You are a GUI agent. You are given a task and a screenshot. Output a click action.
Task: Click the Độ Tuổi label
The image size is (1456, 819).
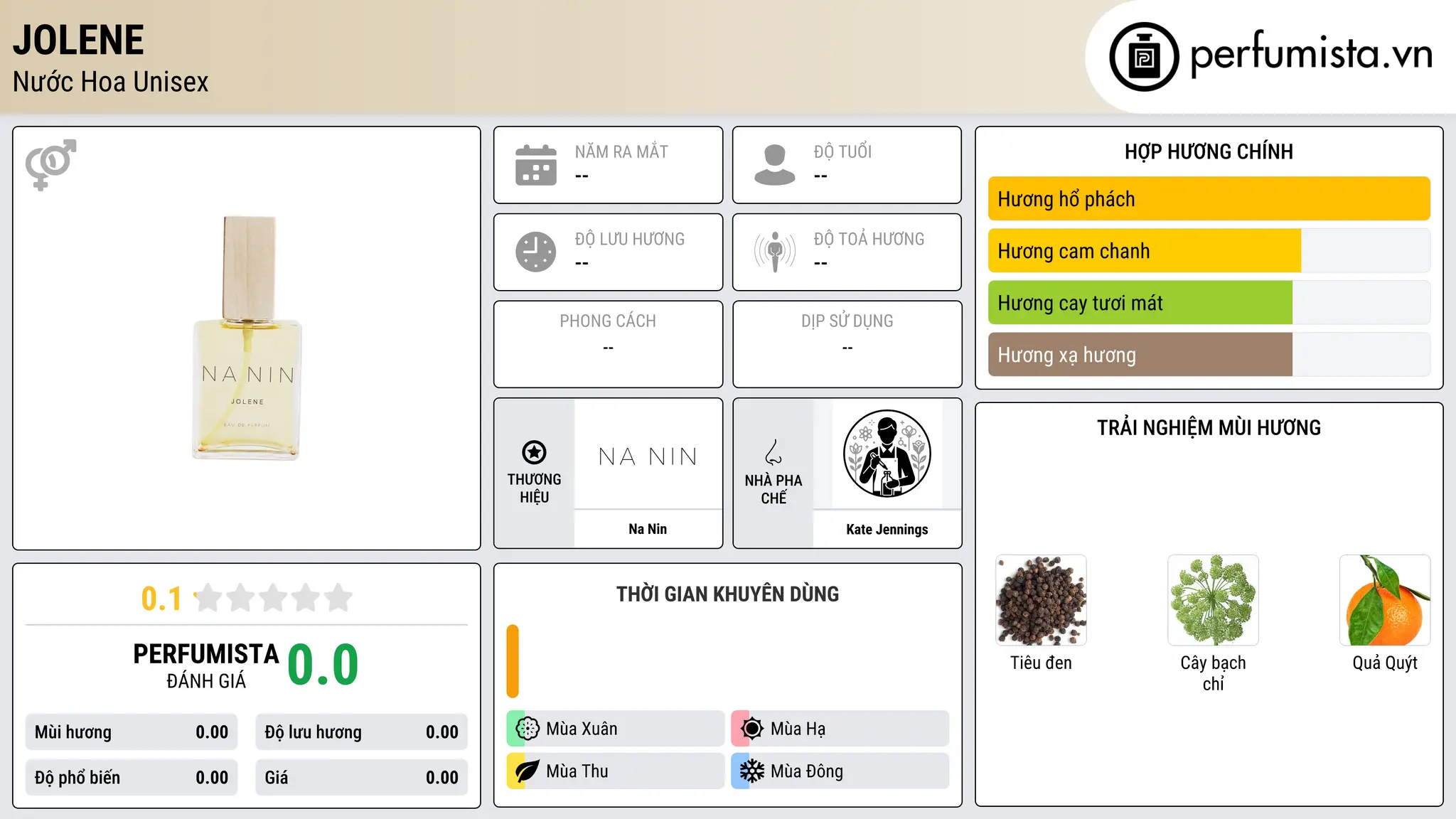coord(842,151)
